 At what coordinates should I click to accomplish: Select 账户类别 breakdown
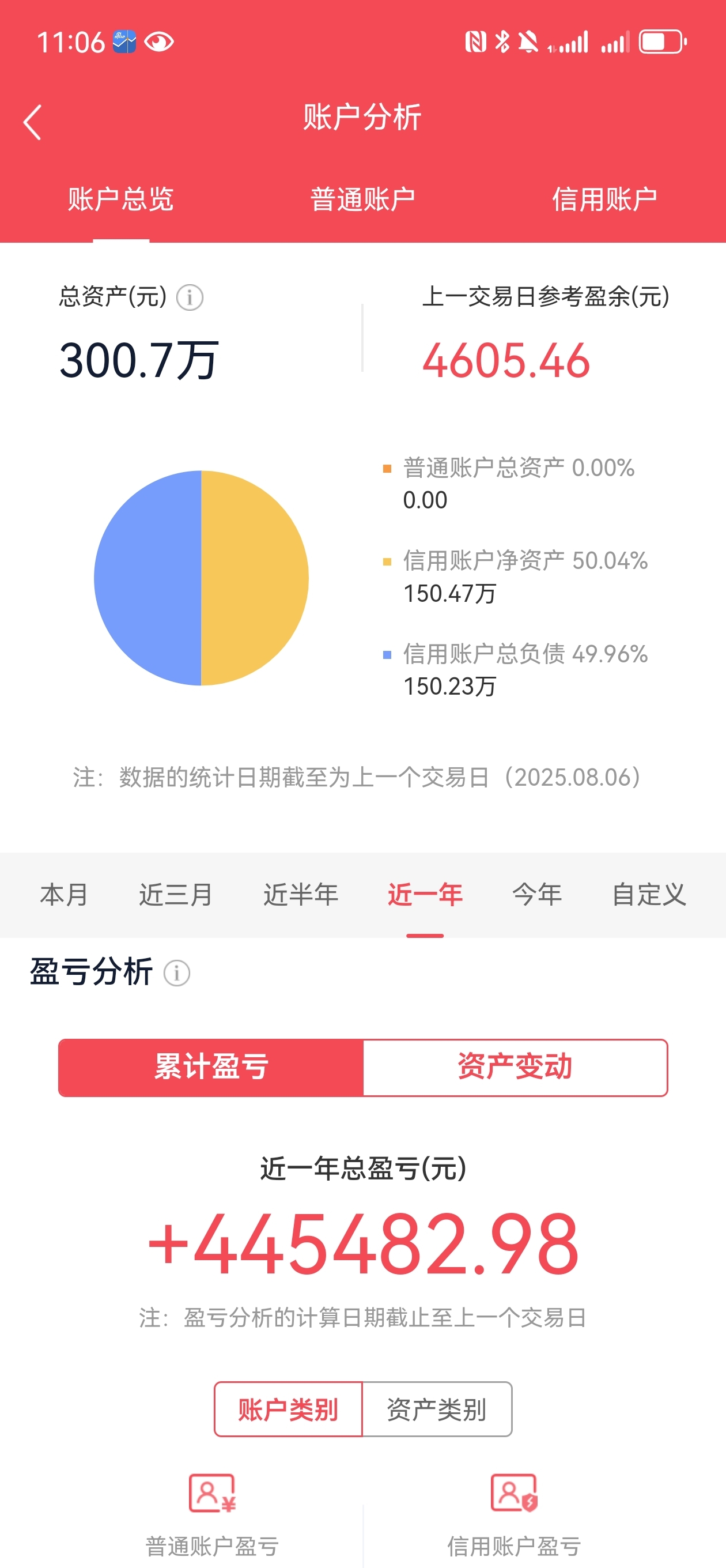289,1409
